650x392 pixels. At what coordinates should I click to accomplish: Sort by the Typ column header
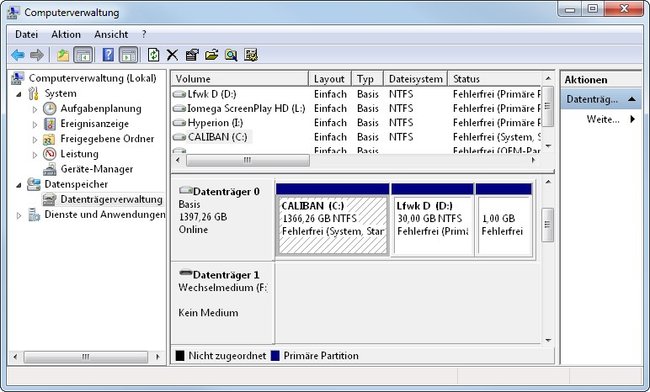tap(368, 79)
